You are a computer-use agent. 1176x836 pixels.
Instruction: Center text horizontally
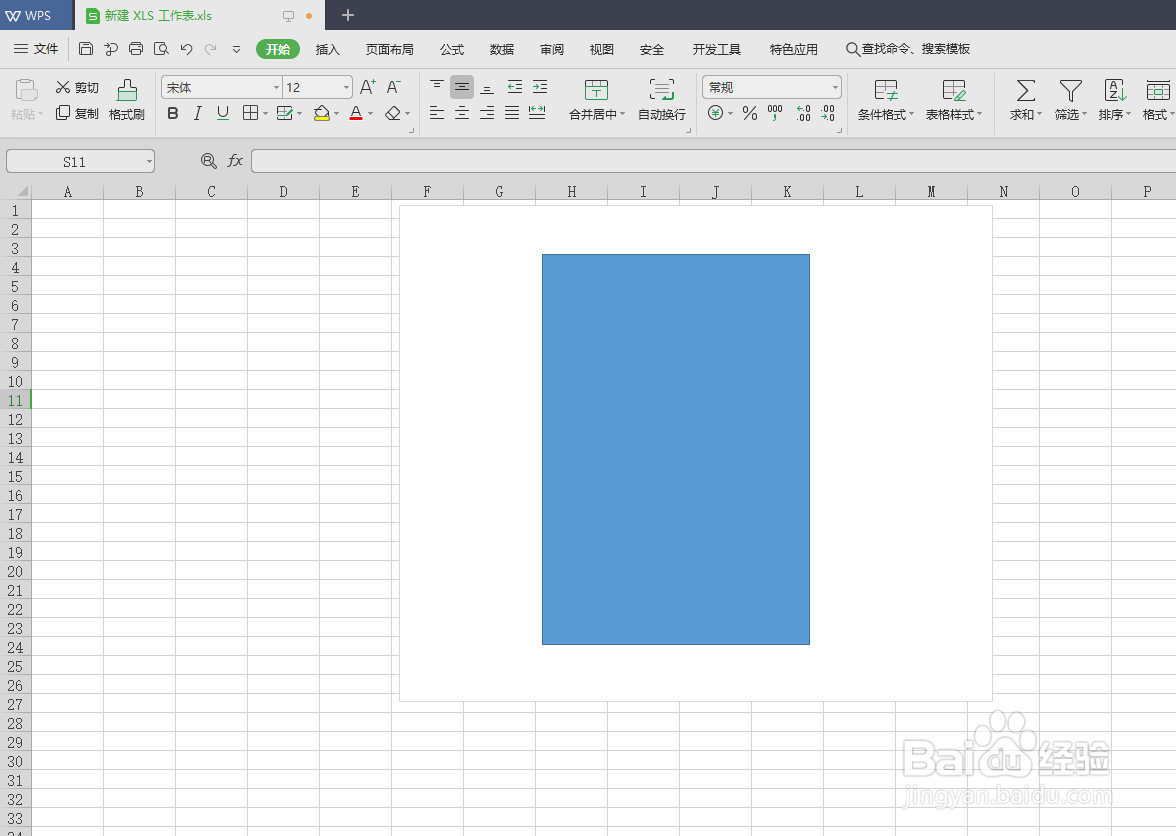pyautogui.click(x=462, y=113)
